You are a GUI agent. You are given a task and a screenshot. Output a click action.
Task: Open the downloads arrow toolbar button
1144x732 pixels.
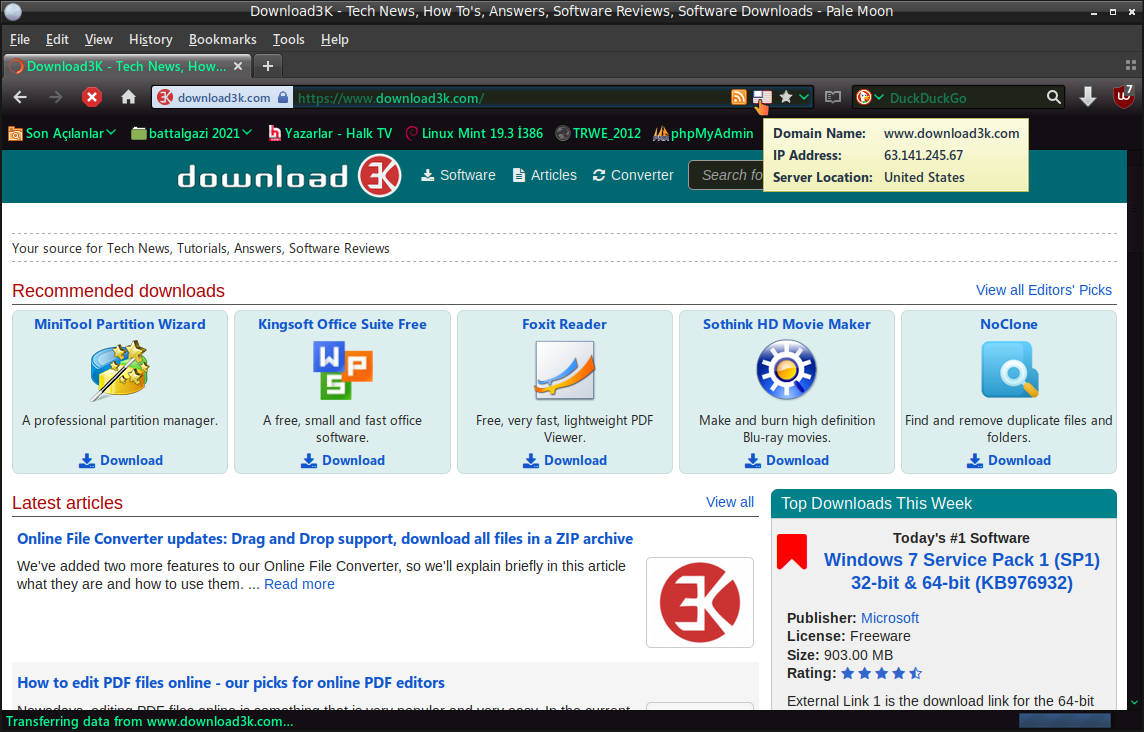pyautogui.click(x=1088, y=97)
